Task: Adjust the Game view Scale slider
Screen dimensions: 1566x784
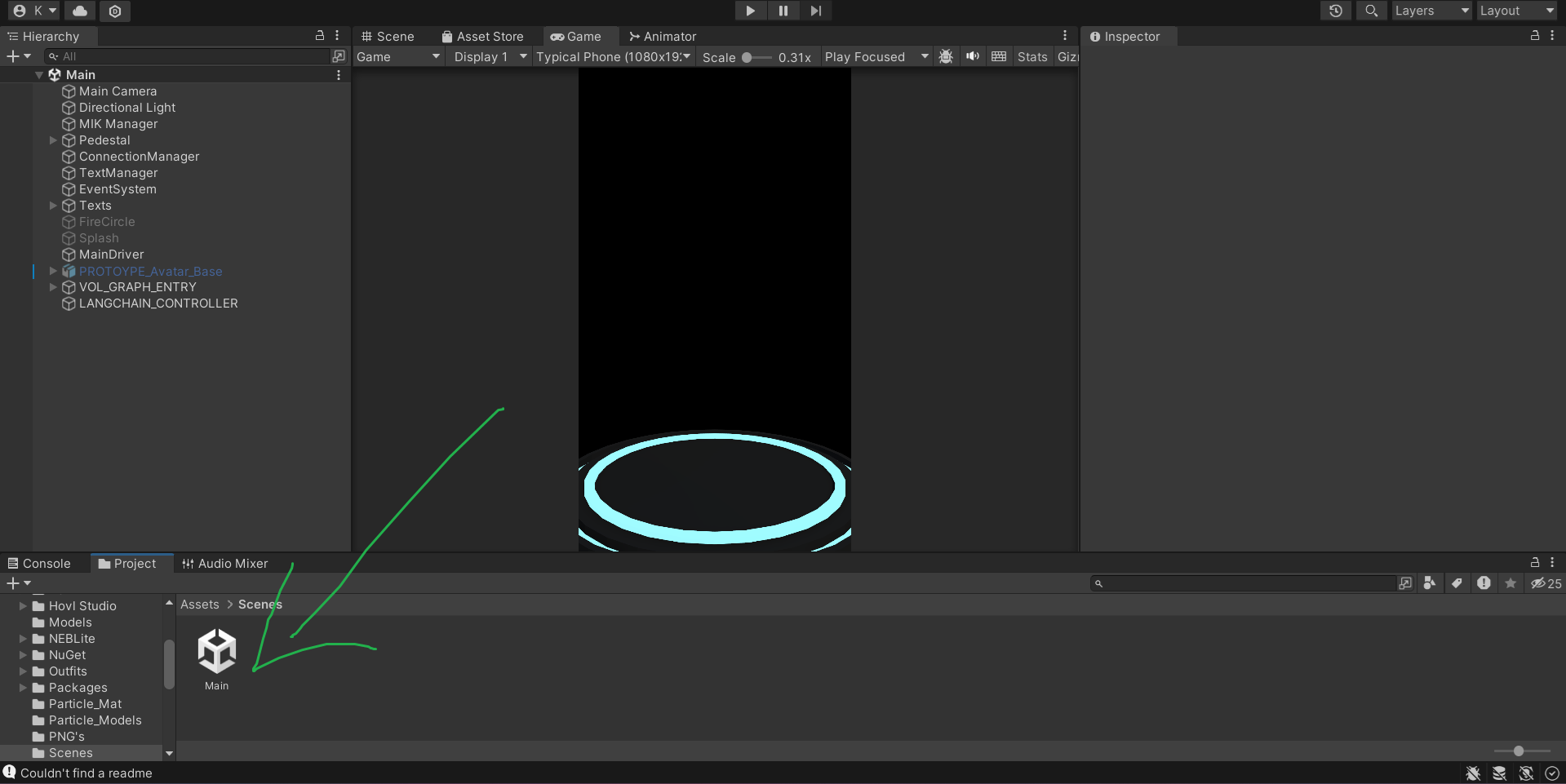Action: click(756, 57)
